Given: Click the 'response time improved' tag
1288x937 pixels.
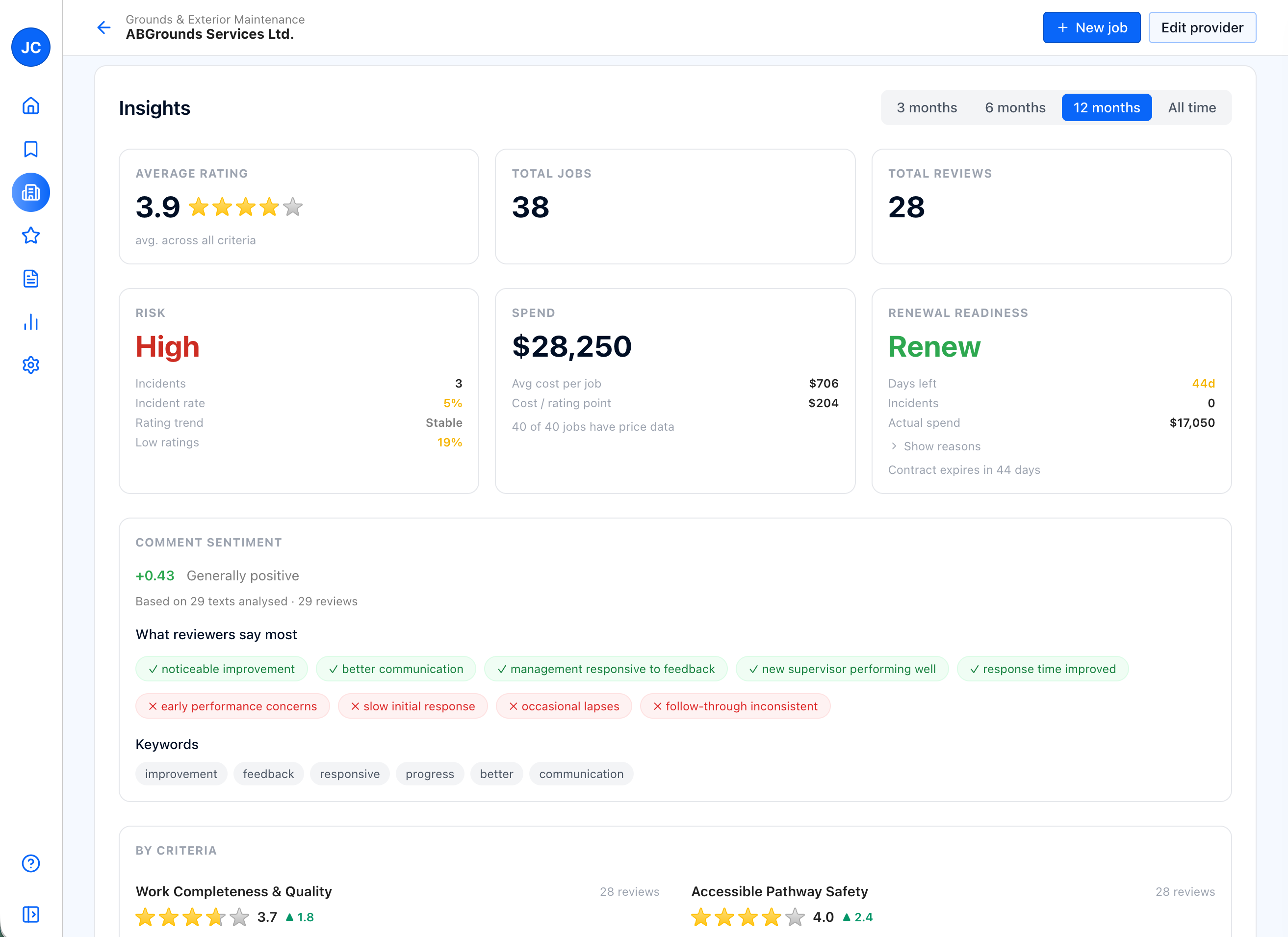Looking at the screenshot, I should pyautogui.click(x=1042, y=669).
